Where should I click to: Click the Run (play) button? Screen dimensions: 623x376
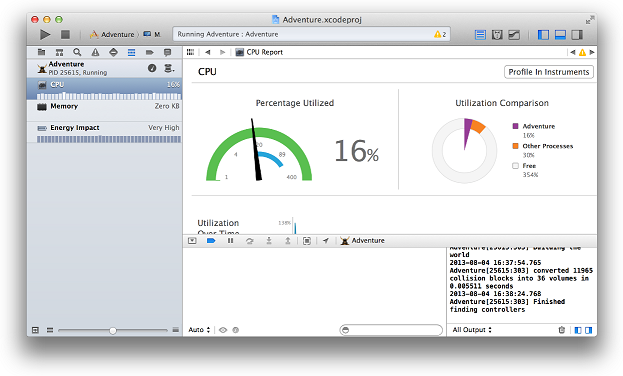(x=45, y=35)
